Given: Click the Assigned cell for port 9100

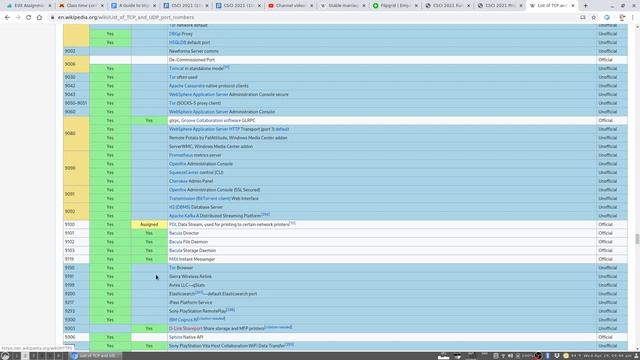Looking at the screenshot, I should pyautogui.click(x=149, y=224).
